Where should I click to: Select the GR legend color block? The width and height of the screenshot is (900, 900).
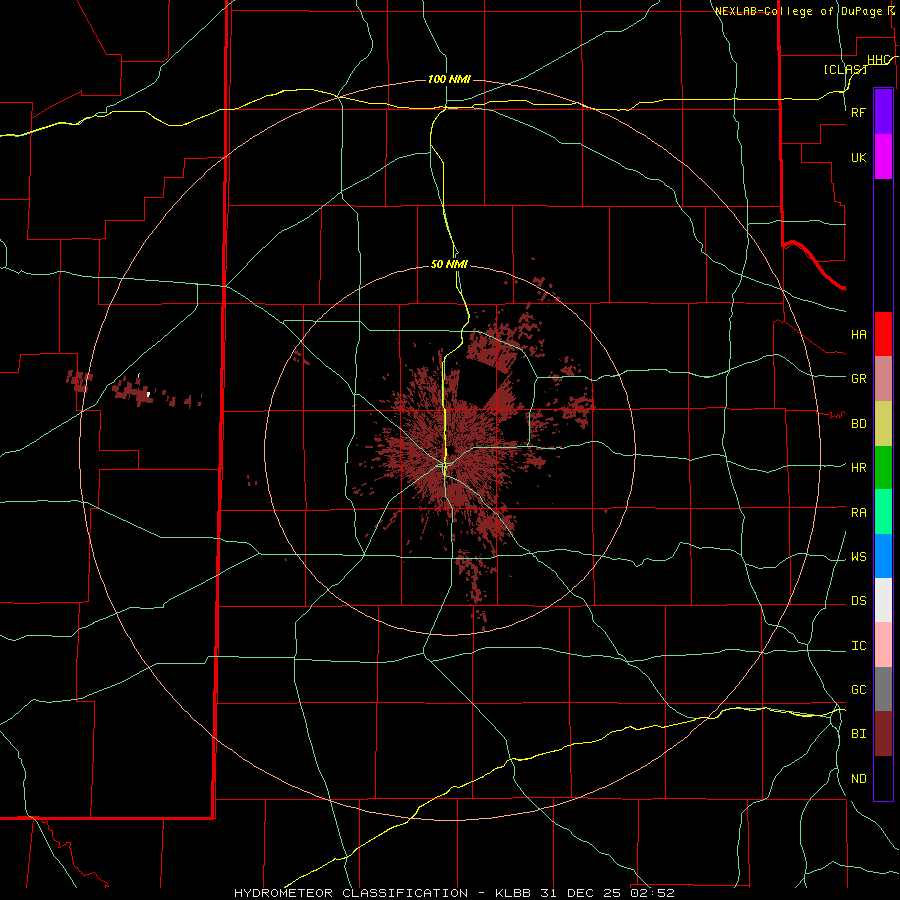(x=883, y=379)
